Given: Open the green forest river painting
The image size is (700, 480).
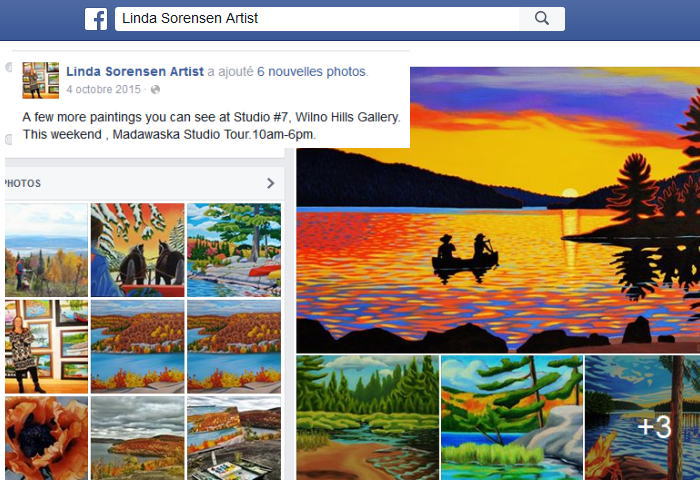Looking at the screenshot, I should (x=368, y=417).
